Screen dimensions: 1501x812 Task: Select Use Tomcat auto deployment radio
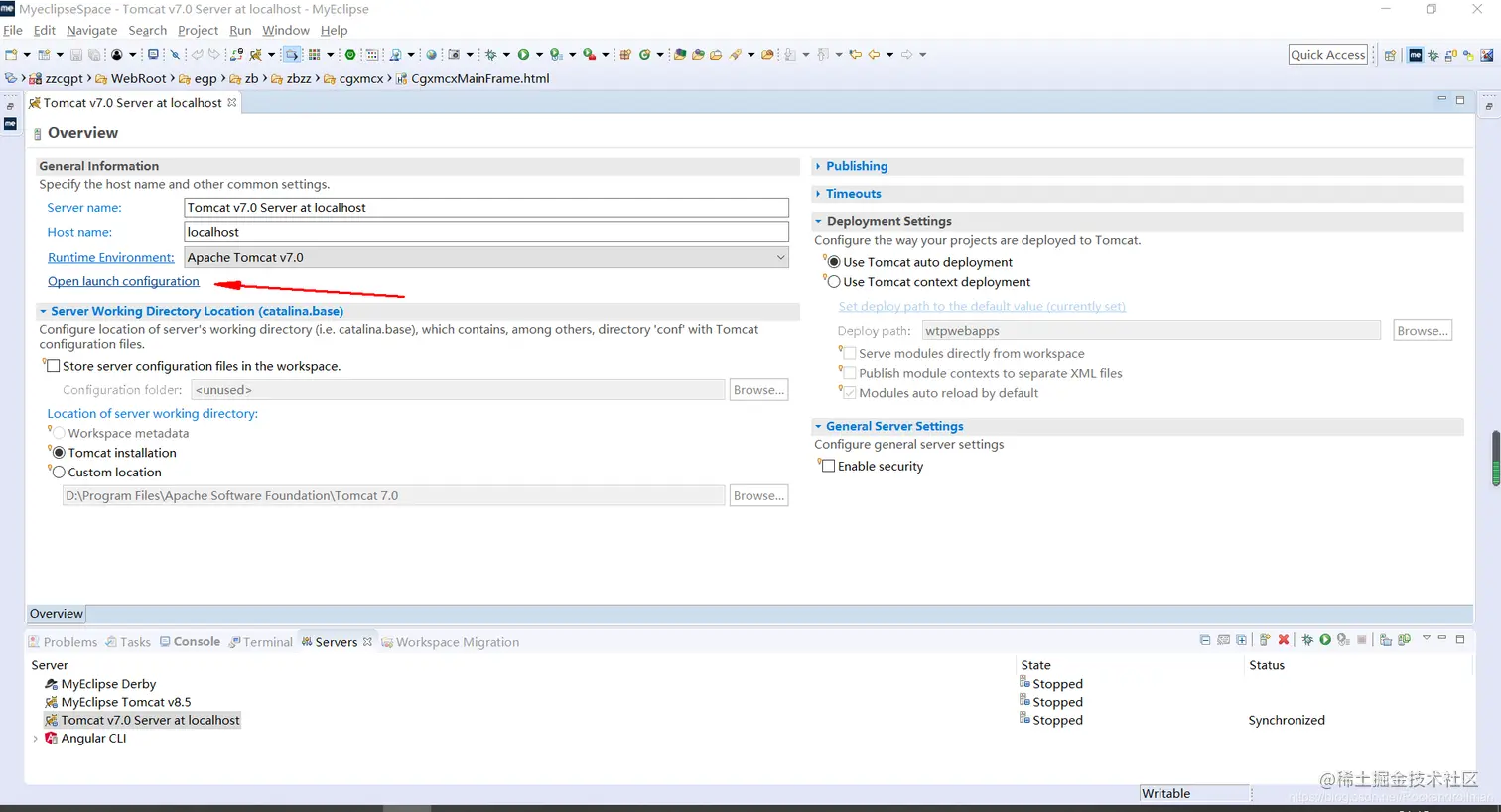point(834,262)
